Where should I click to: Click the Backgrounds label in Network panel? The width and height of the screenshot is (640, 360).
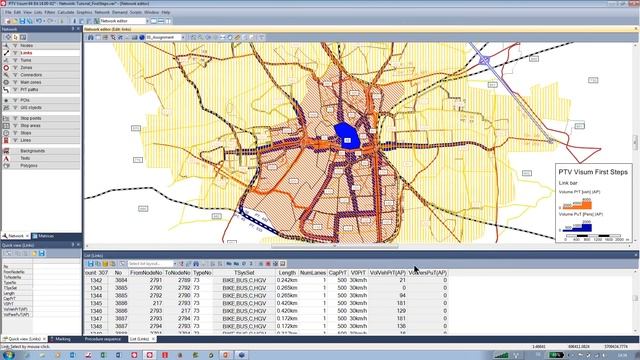pyautogui.click(x=33, y=151)
